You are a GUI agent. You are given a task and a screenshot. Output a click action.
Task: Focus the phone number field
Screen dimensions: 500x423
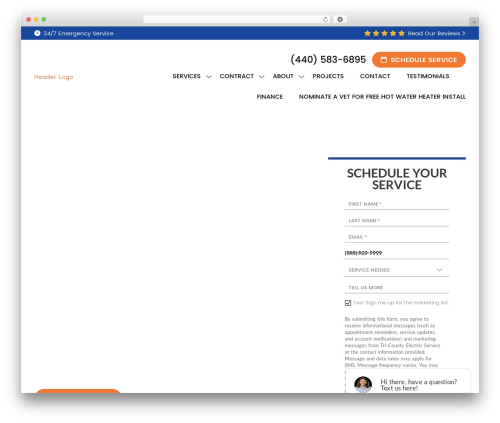pos(397,253)
